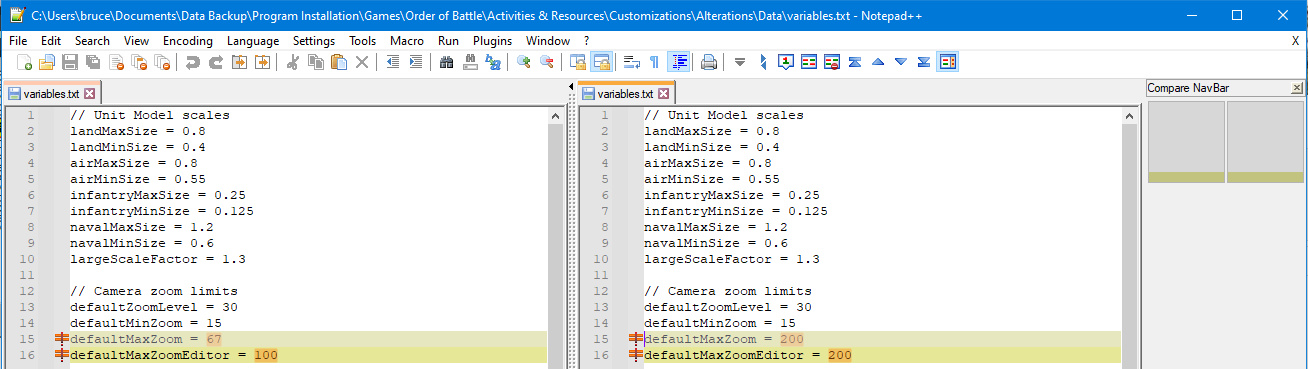
Task: Open the Macro menu
Action: (407, 41)
